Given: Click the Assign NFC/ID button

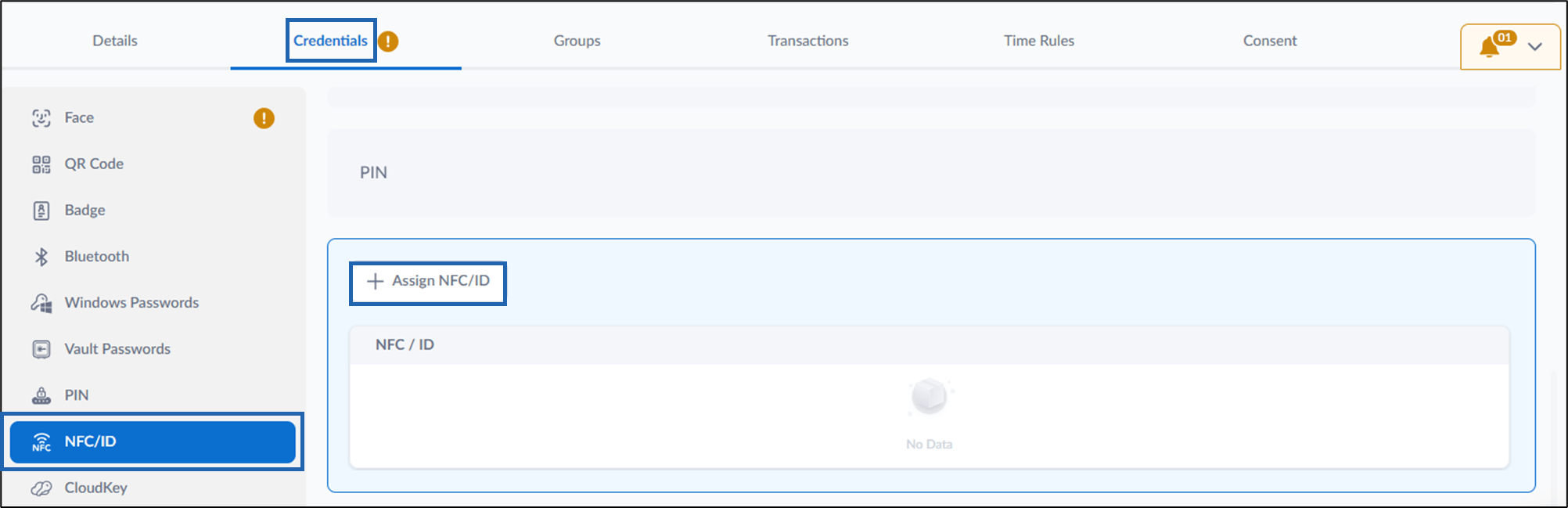Looking at the screenshot, I should (x=428, y=281).
